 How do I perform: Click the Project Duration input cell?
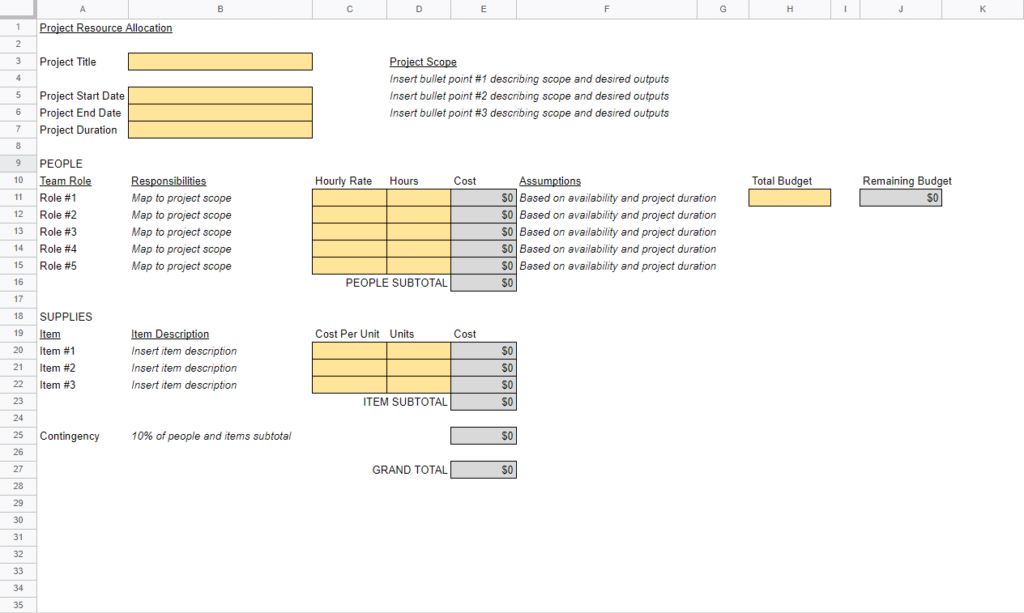click(220, 129)
